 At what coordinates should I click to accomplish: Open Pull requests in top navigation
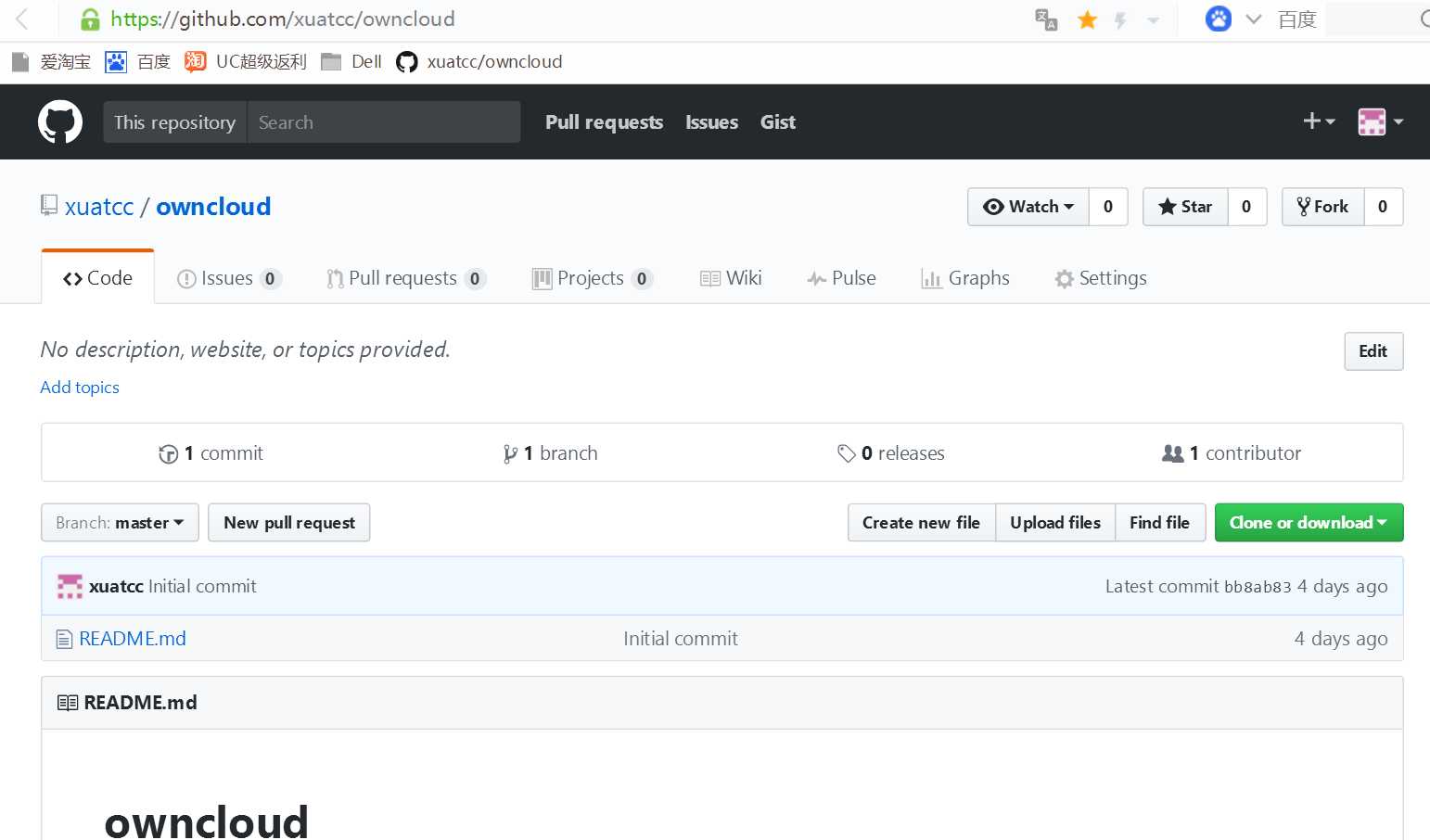(604, 122)
